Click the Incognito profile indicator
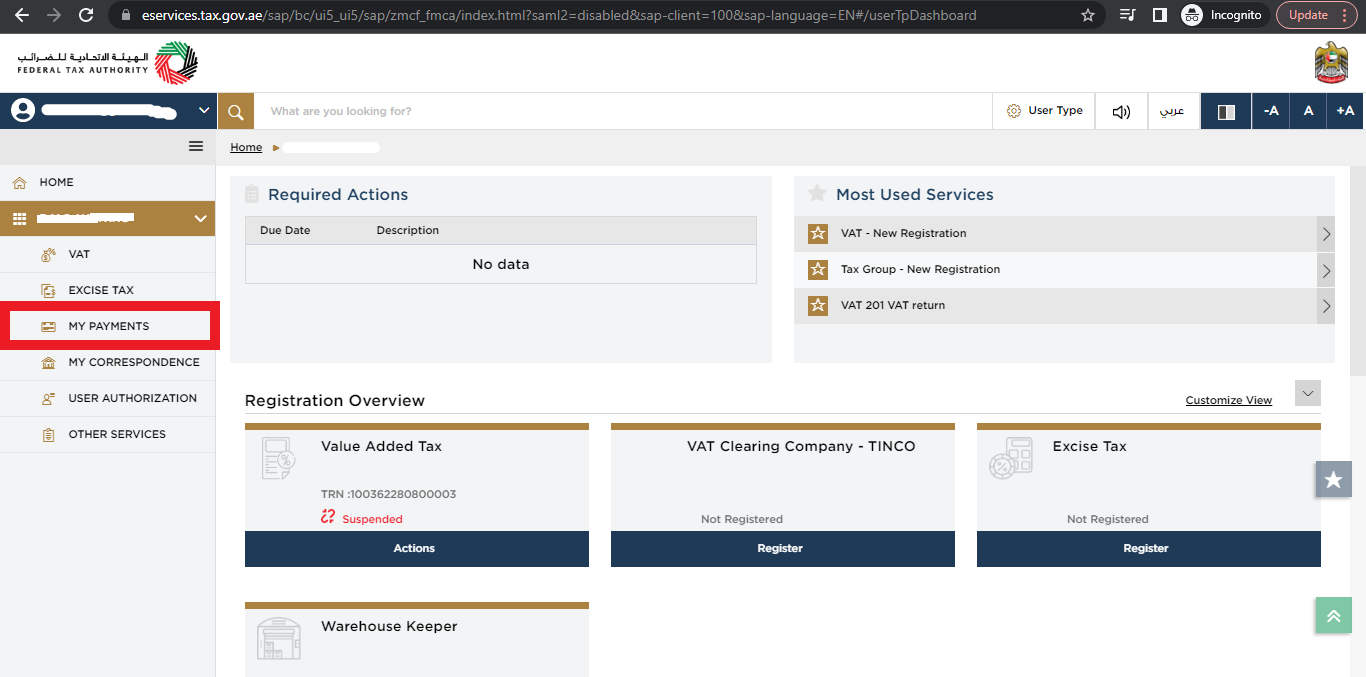Image resolution: width=1366 pixels, height=677 pixels. pos(1222,15)
